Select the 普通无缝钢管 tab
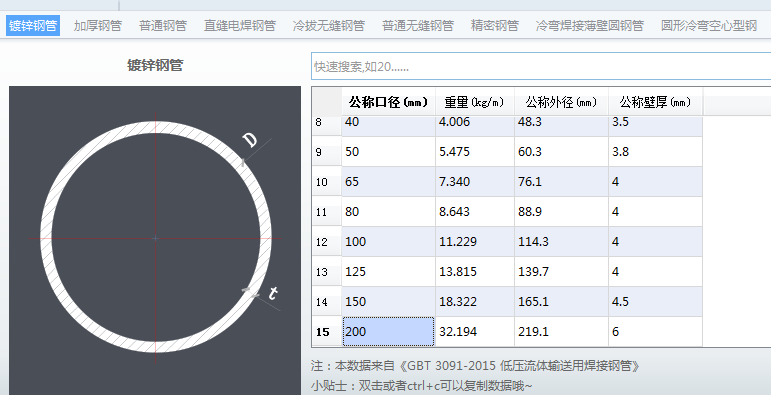Image resolution: width=771 pixels, height=395 pixels. (418, 26)
